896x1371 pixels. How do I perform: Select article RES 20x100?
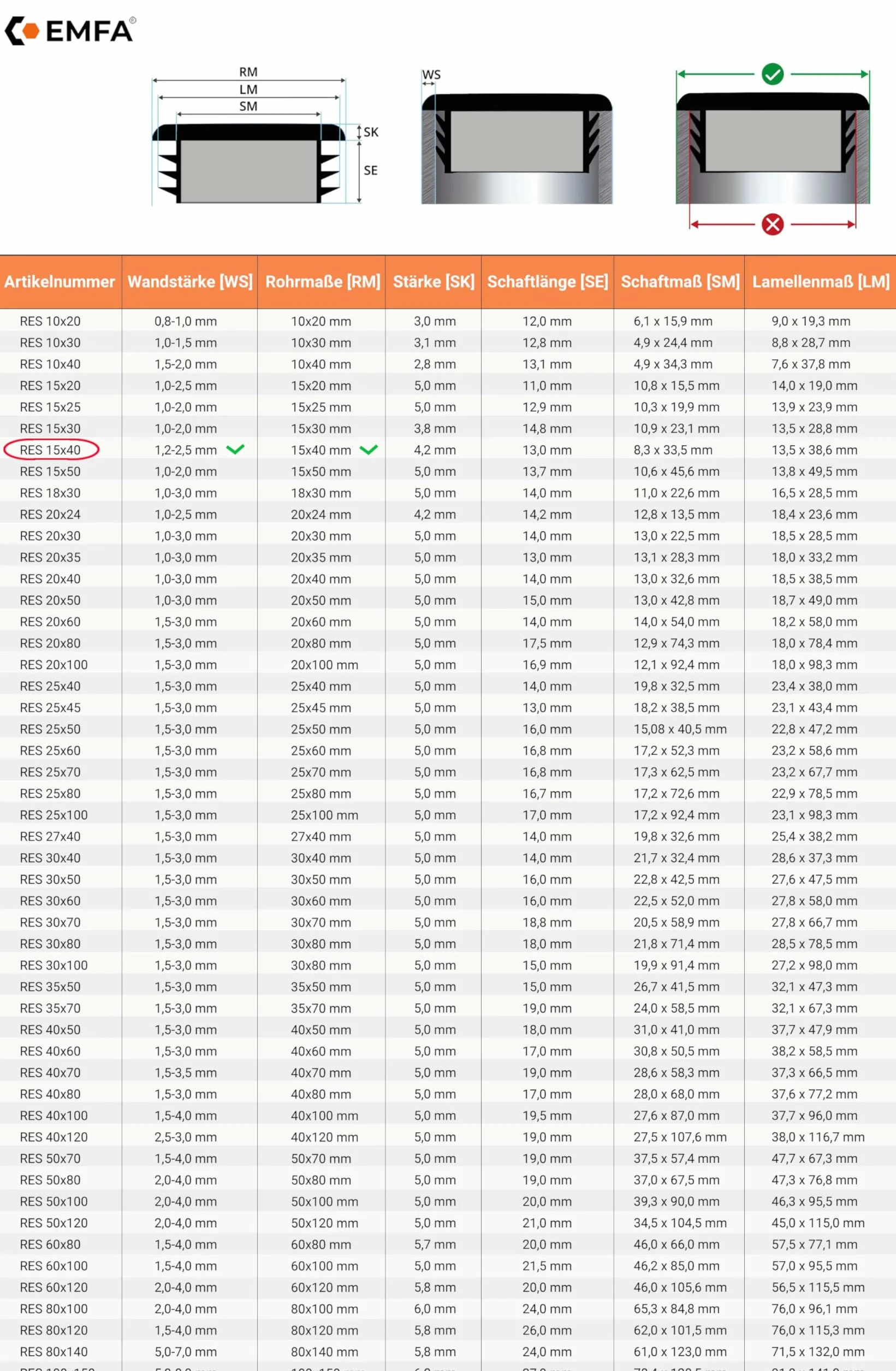pos(54,665)
